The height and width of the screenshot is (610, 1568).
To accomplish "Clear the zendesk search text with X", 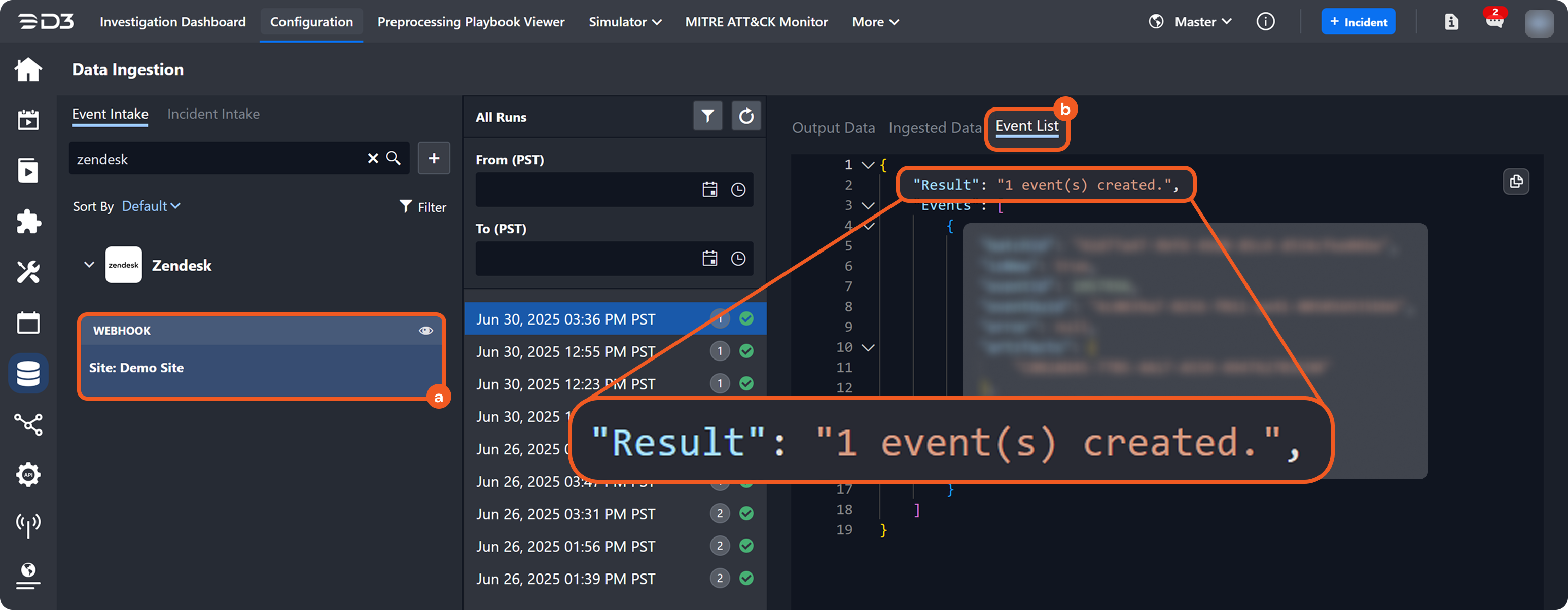I will pyautogui.click(x=373, y=158).
